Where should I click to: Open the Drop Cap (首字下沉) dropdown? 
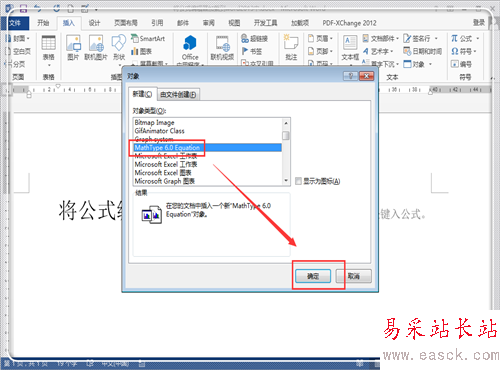click(398, 64)
